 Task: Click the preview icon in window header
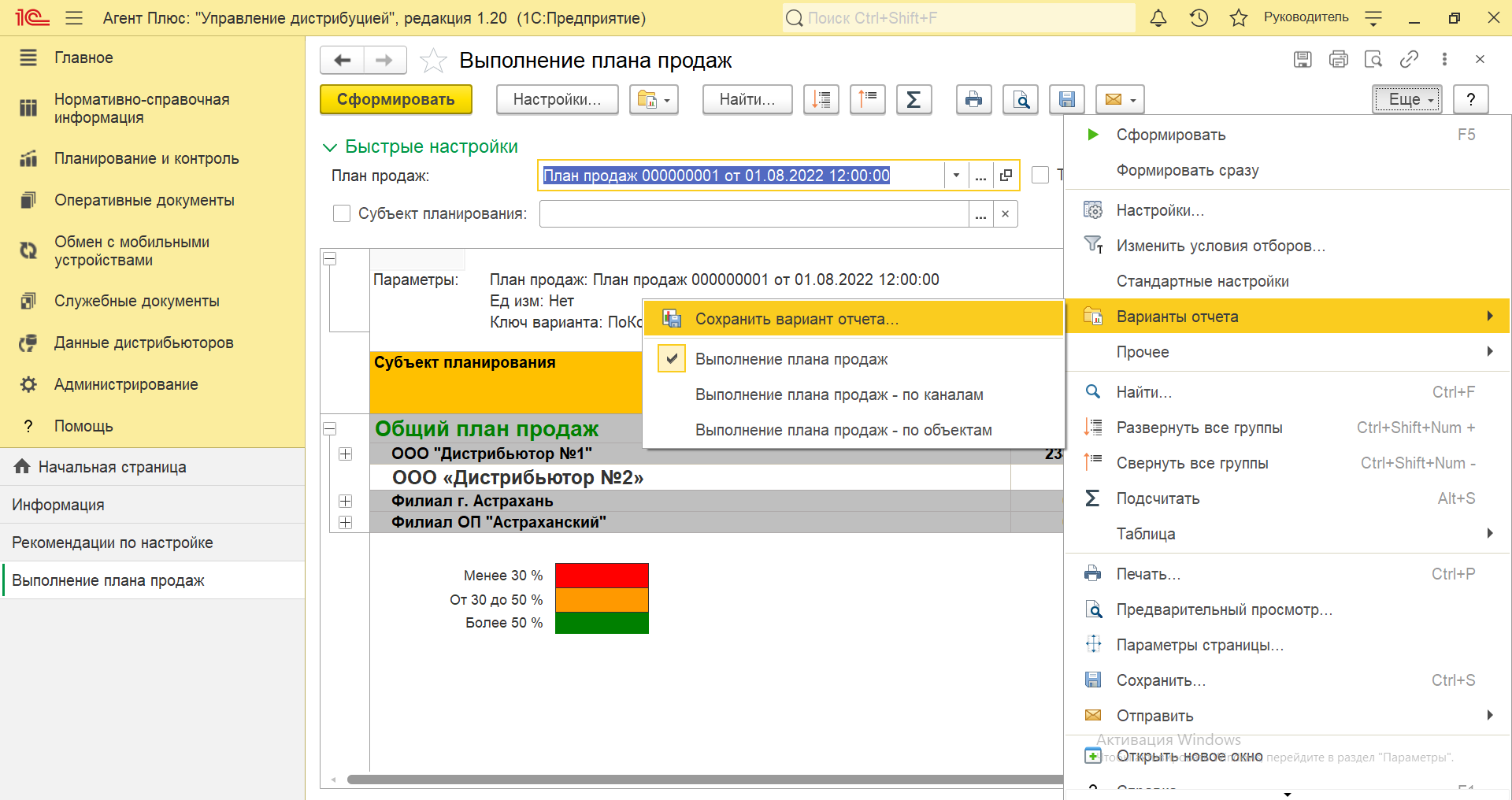tap(1373, 59)
